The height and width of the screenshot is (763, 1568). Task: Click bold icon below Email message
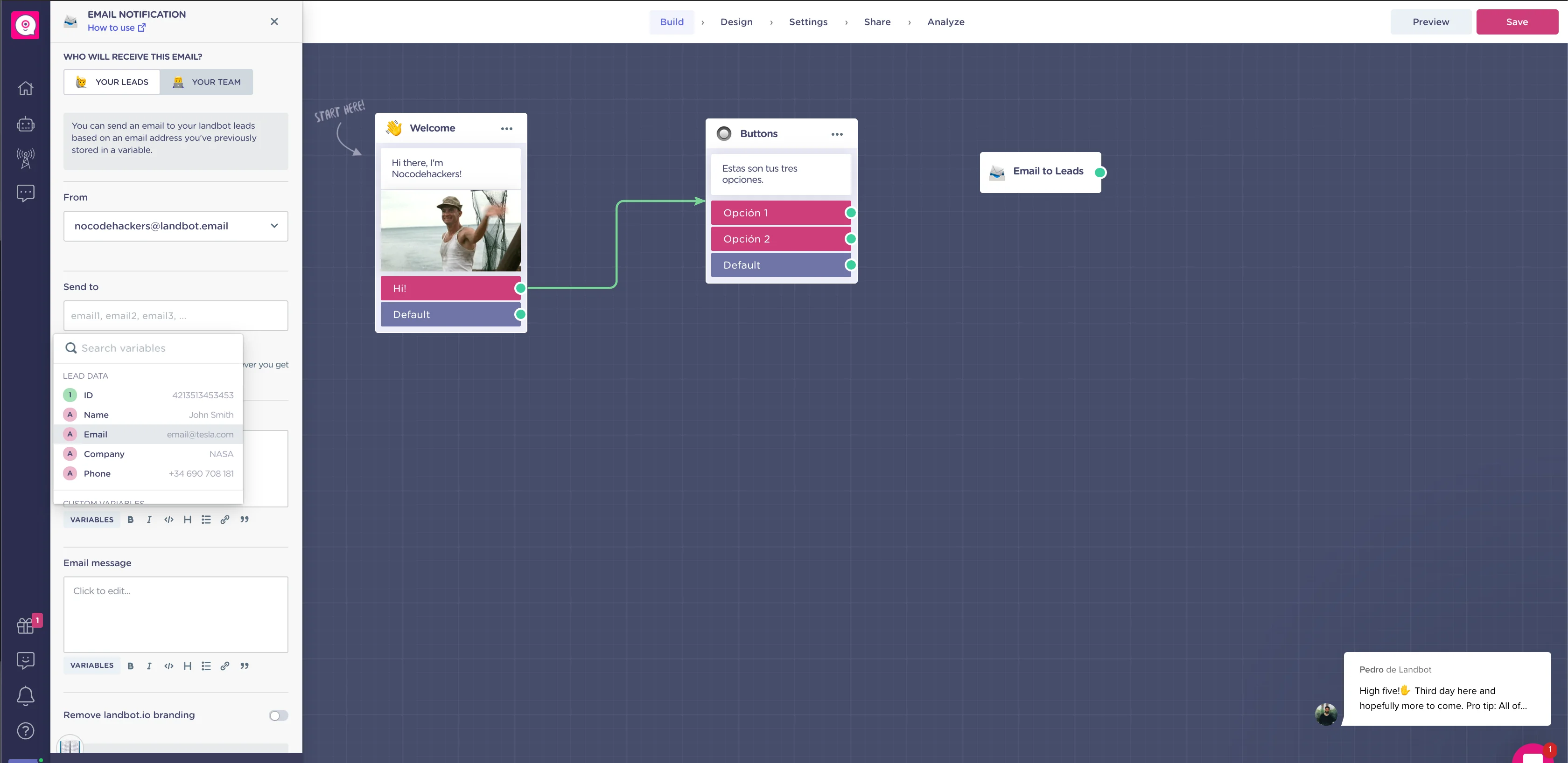(x=130, y=666)
